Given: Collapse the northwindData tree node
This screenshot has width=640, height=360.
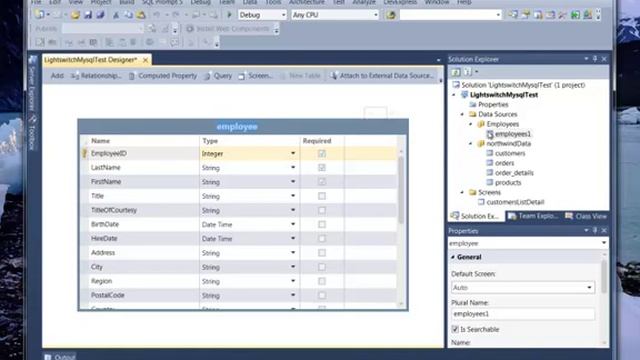Looking at the screenshot, I should (471, 144).
